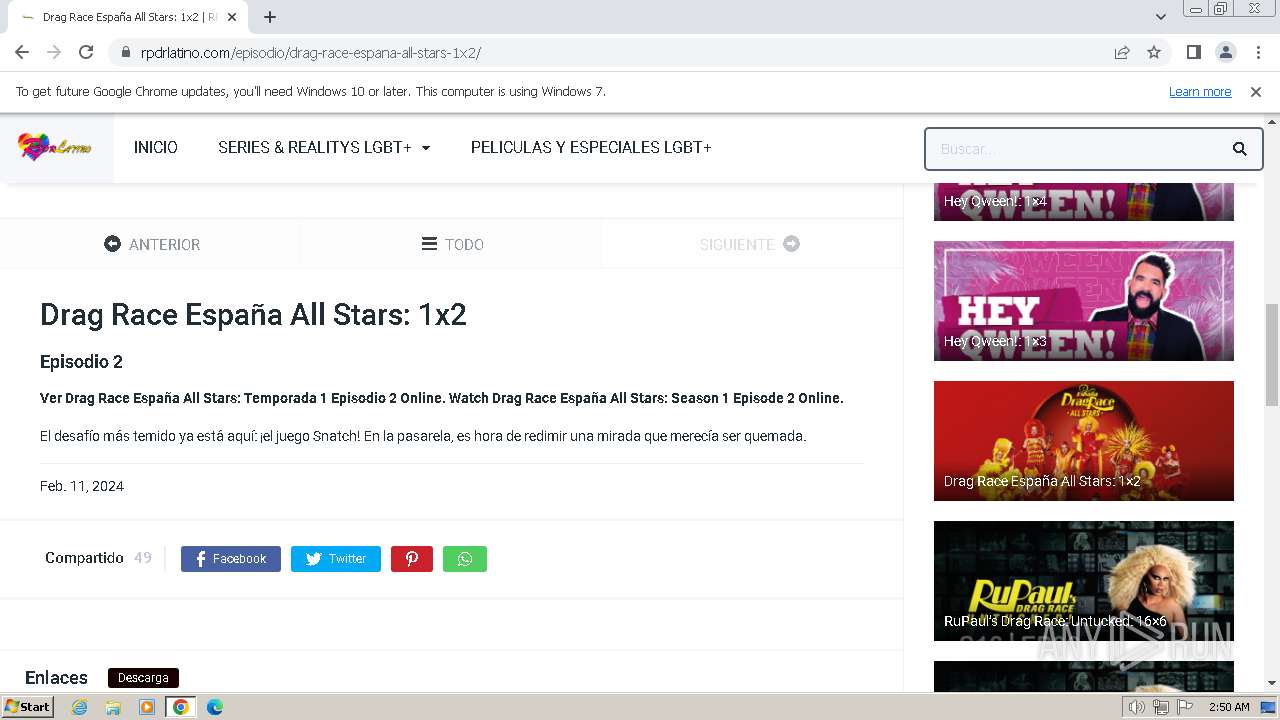
Task: Click the site lock icon in address bar
Action: pyautogui.click(x=126, y=52)
